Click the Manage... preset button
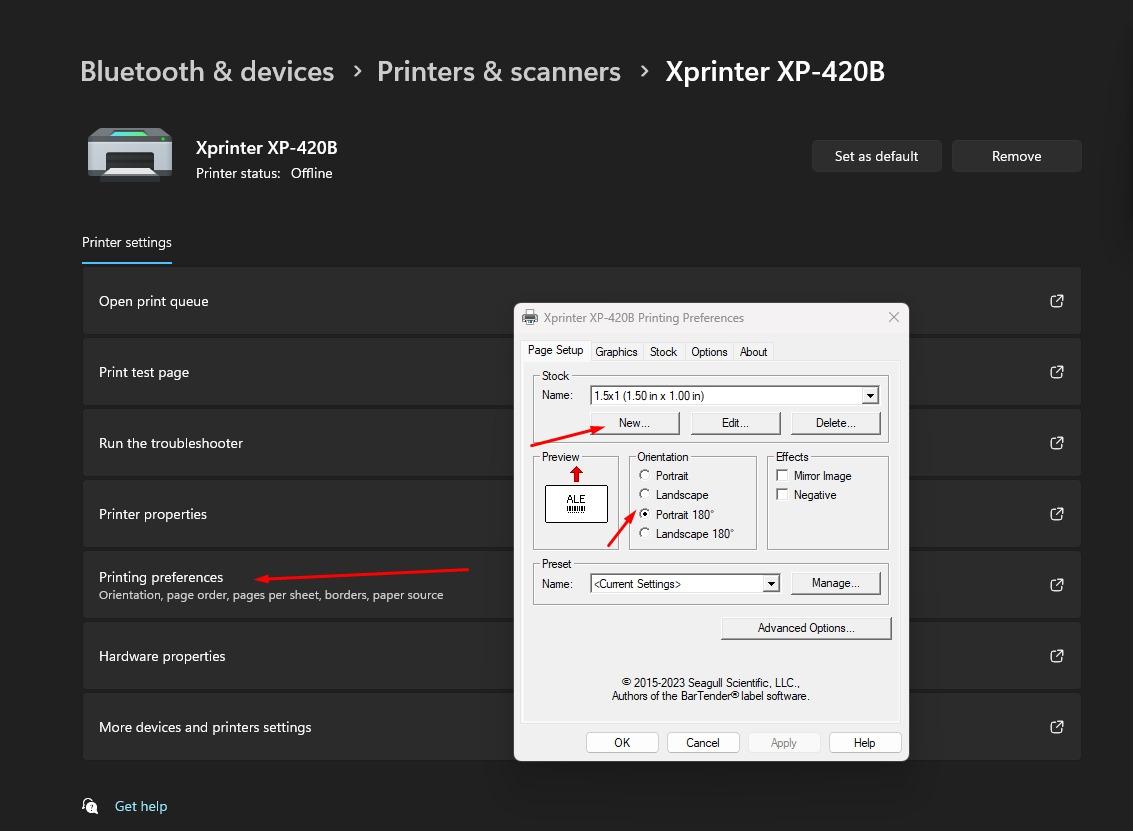This screenshot has width=1133, height=831. (835, 583)
